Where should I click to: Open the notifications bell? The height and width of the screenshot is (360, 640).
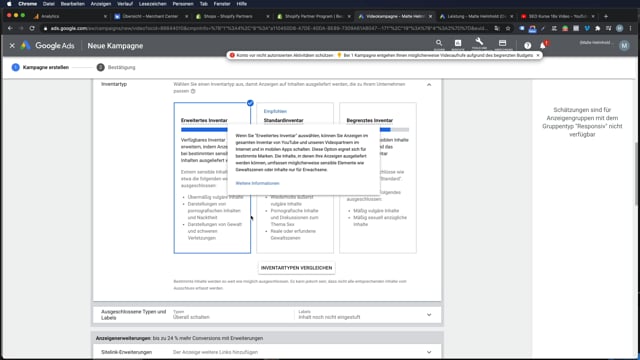point(543,45)
